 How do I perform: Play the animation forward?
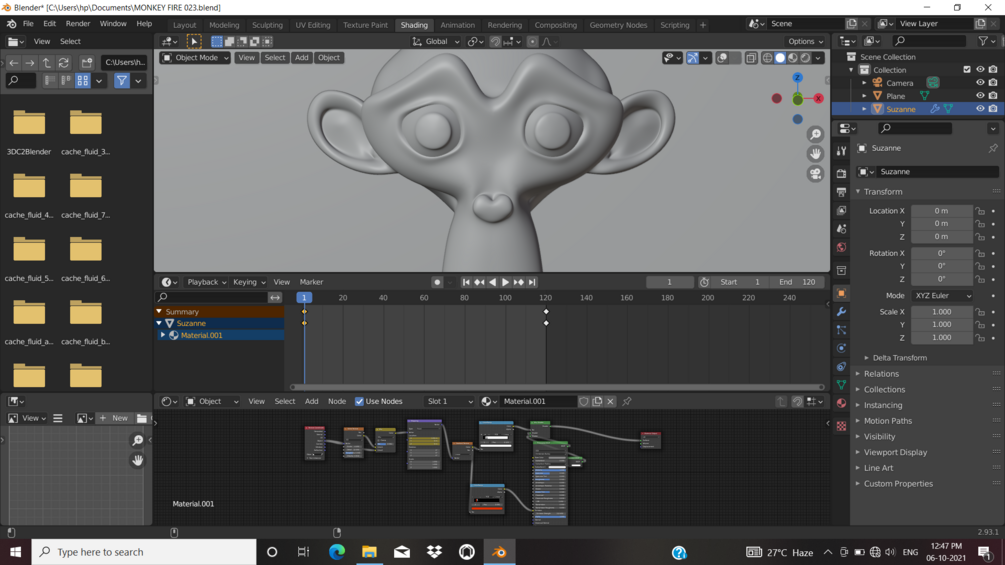click(x=505, y=282)
